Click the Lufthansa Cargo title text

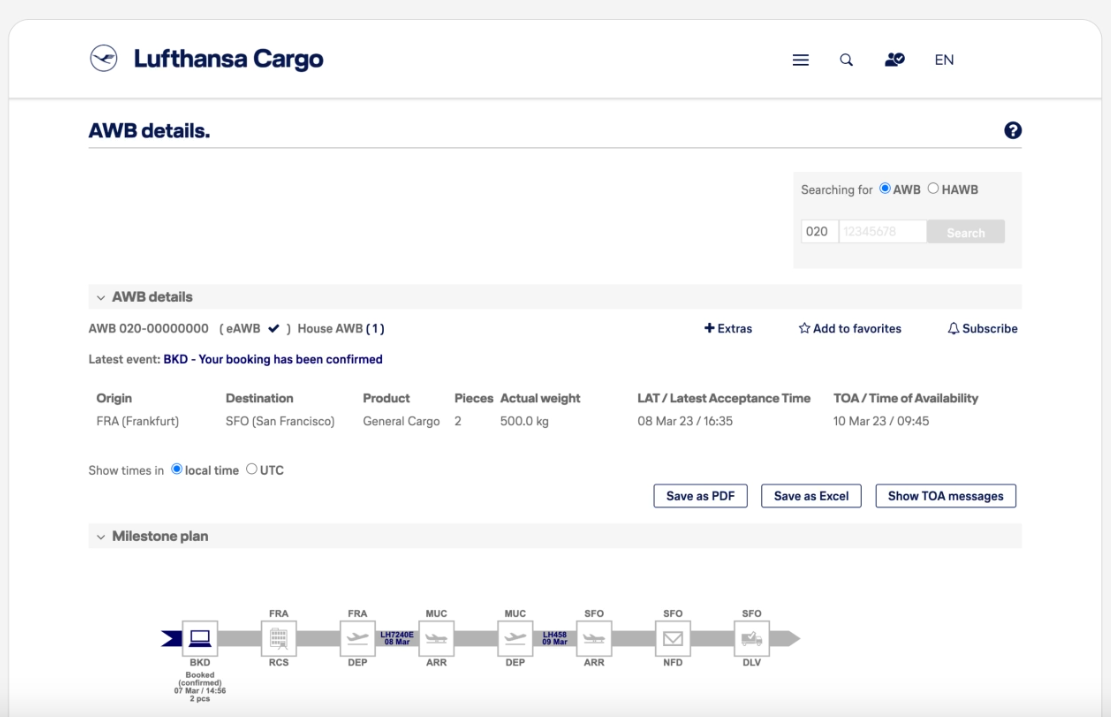click(x=228, y=59)
